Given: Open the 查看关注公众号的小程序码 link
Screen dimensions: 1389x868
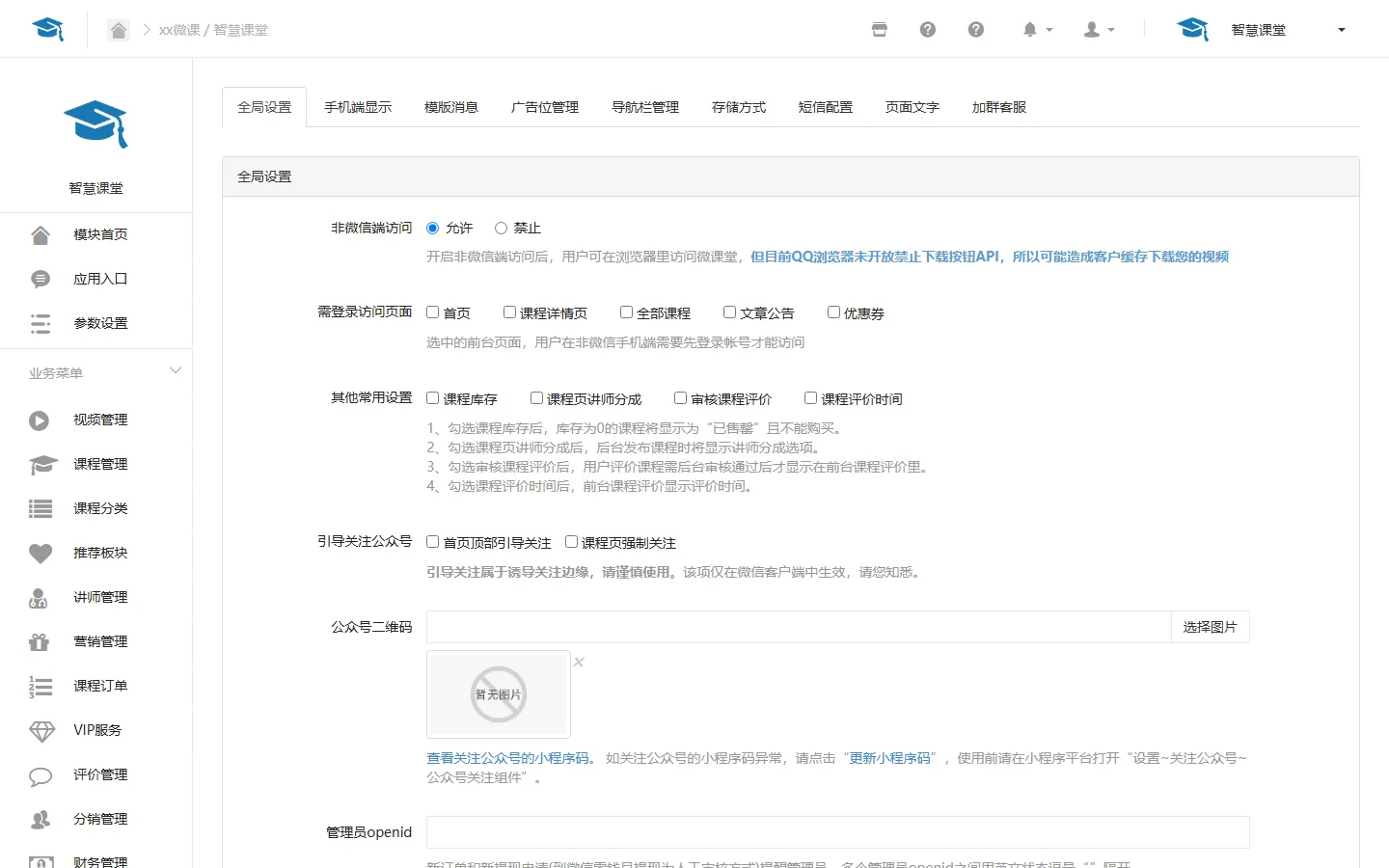Looking at the screenshot, I should pyautogui.click(x=508, y=758).
